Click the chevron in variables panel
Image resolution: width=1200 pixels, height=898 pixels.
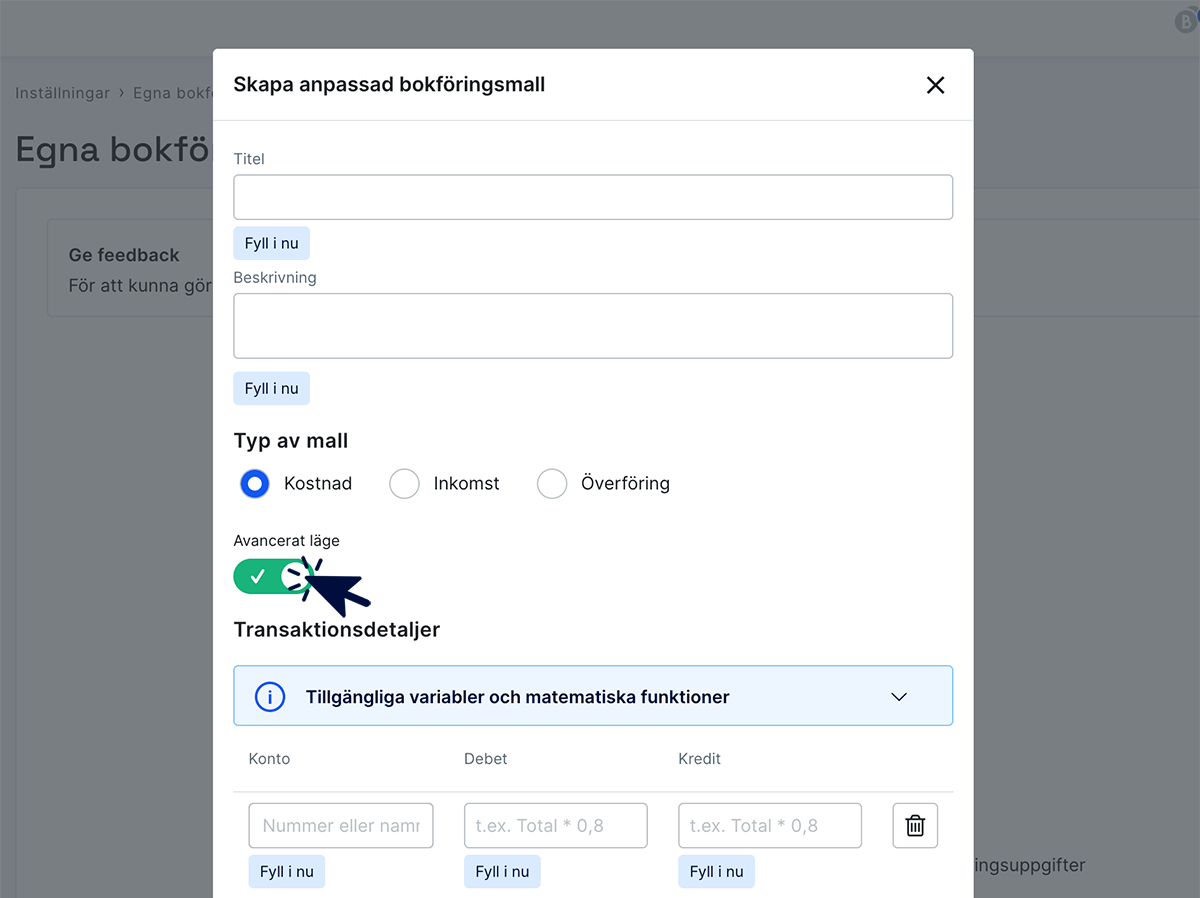(899, 697)
